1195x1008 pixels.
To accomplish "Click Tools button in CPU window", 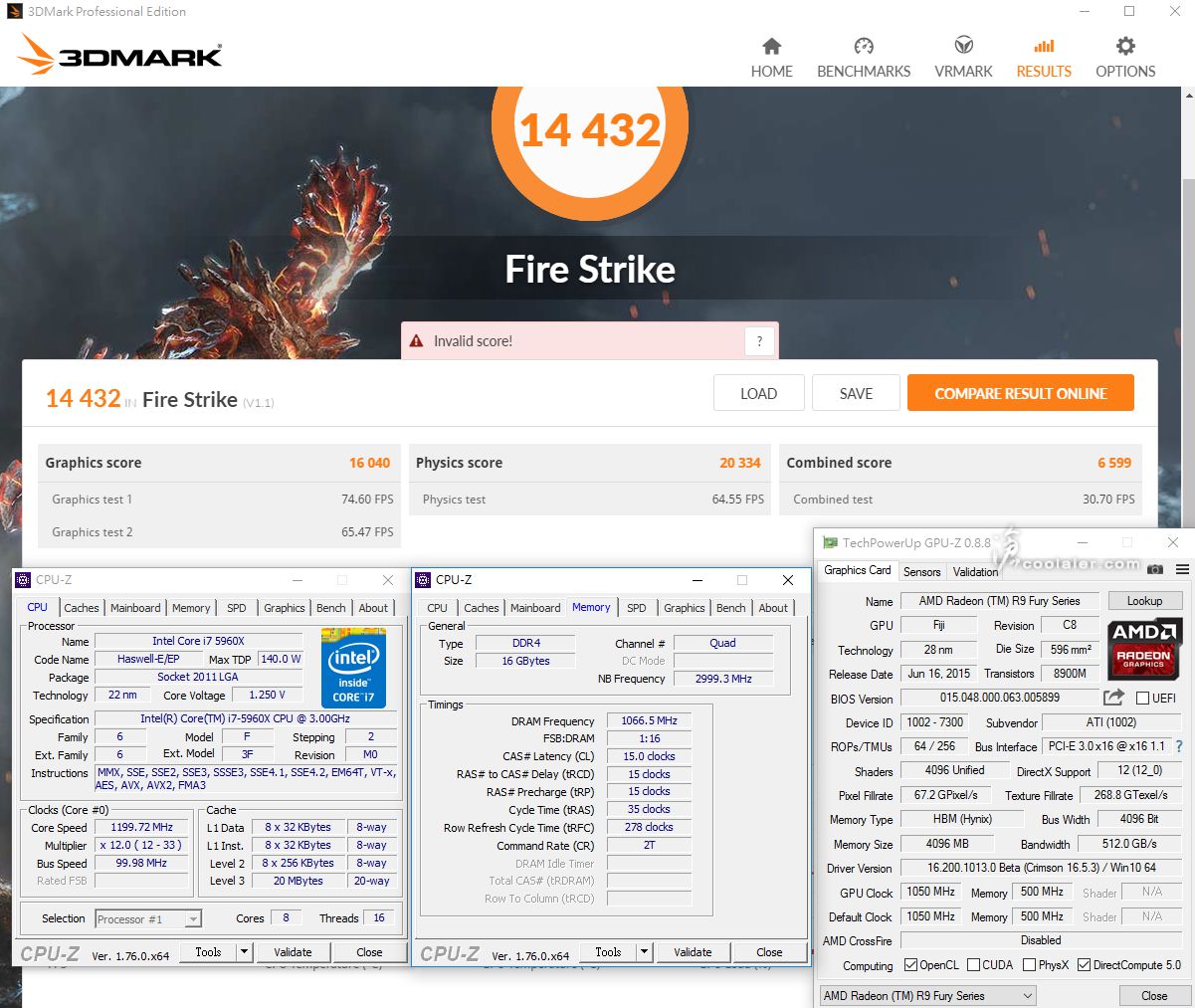I will click(x=208, y=952).
